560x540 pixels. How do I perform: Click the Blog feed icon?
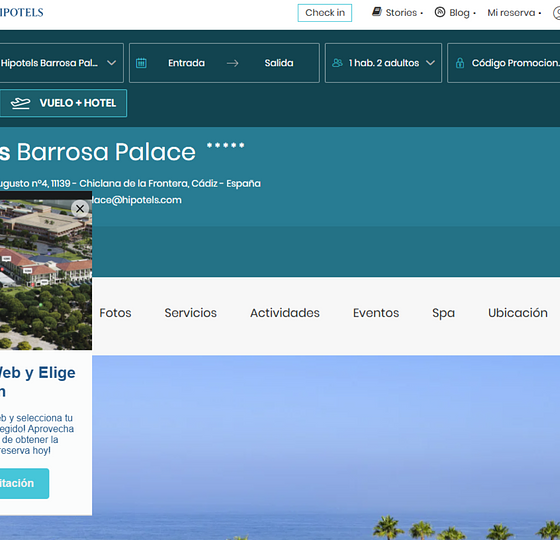click(x=440, y=12)
